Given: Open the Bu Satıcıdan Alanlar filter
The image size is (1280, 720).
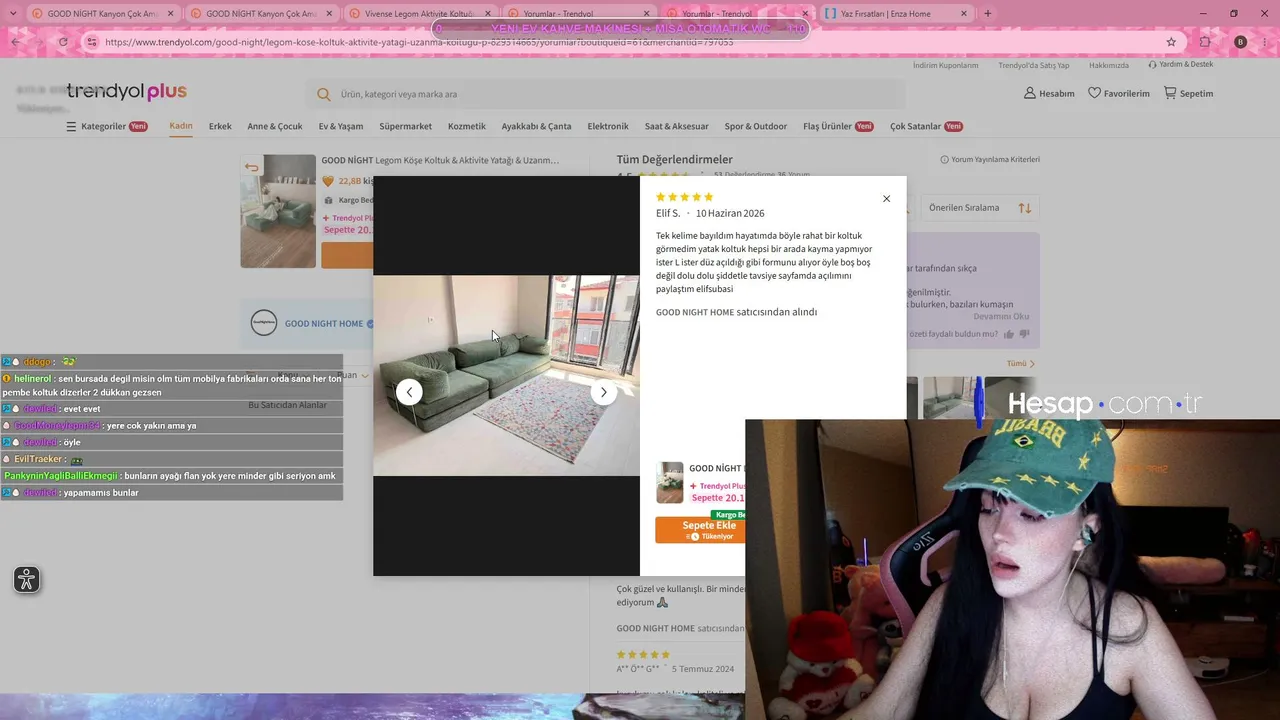Looking at the screenshot, I should pyautogui.click(x=288, y=405).
